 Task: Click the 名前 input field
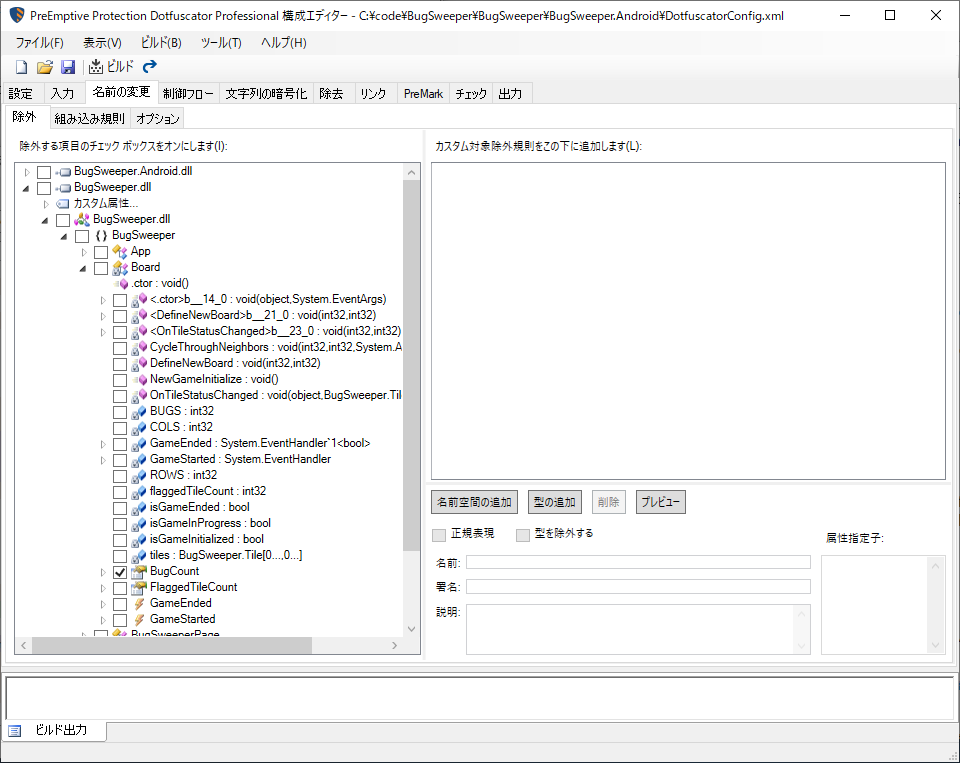pos(638,562)
